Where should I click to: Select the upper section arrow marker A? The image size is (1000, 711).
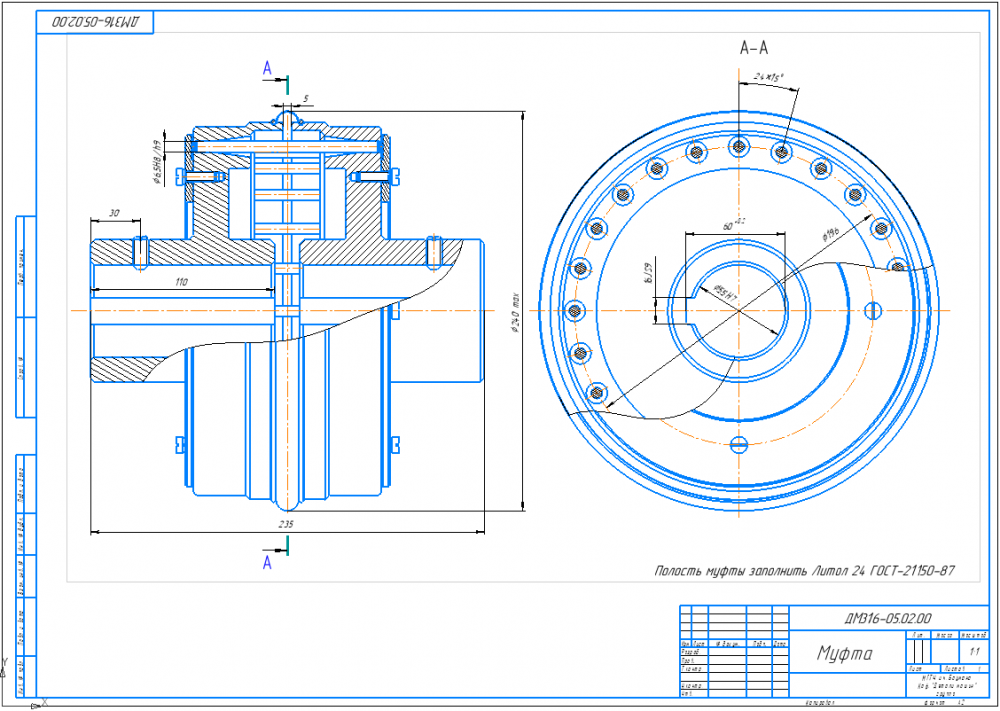click(267, 67)
